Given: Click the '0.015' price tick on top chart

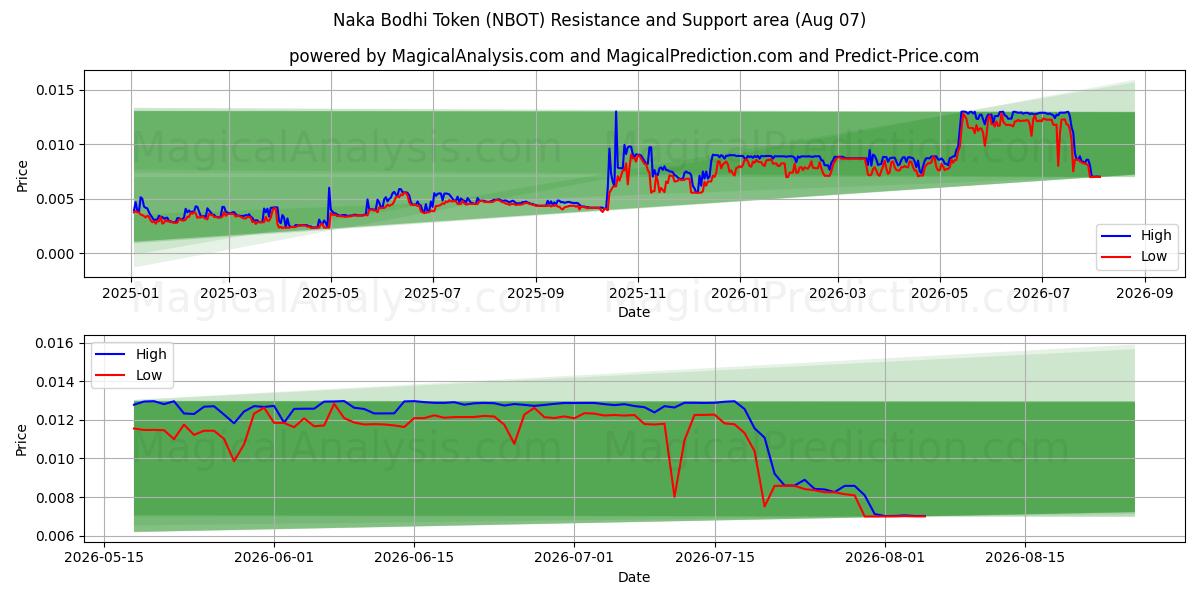Looking at the screenshot, I should click(57, 91).
